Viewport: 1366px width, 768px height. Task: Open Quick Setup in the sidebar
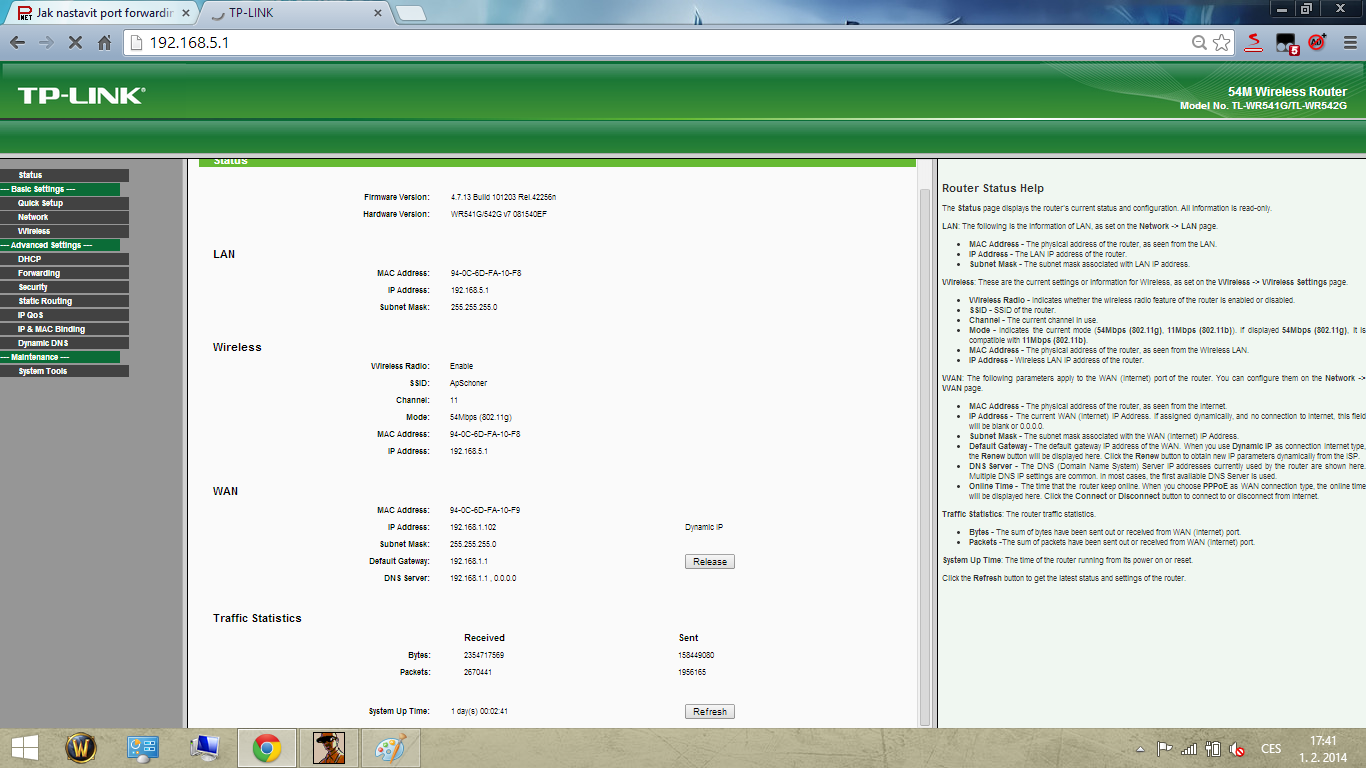pos(64,203)
